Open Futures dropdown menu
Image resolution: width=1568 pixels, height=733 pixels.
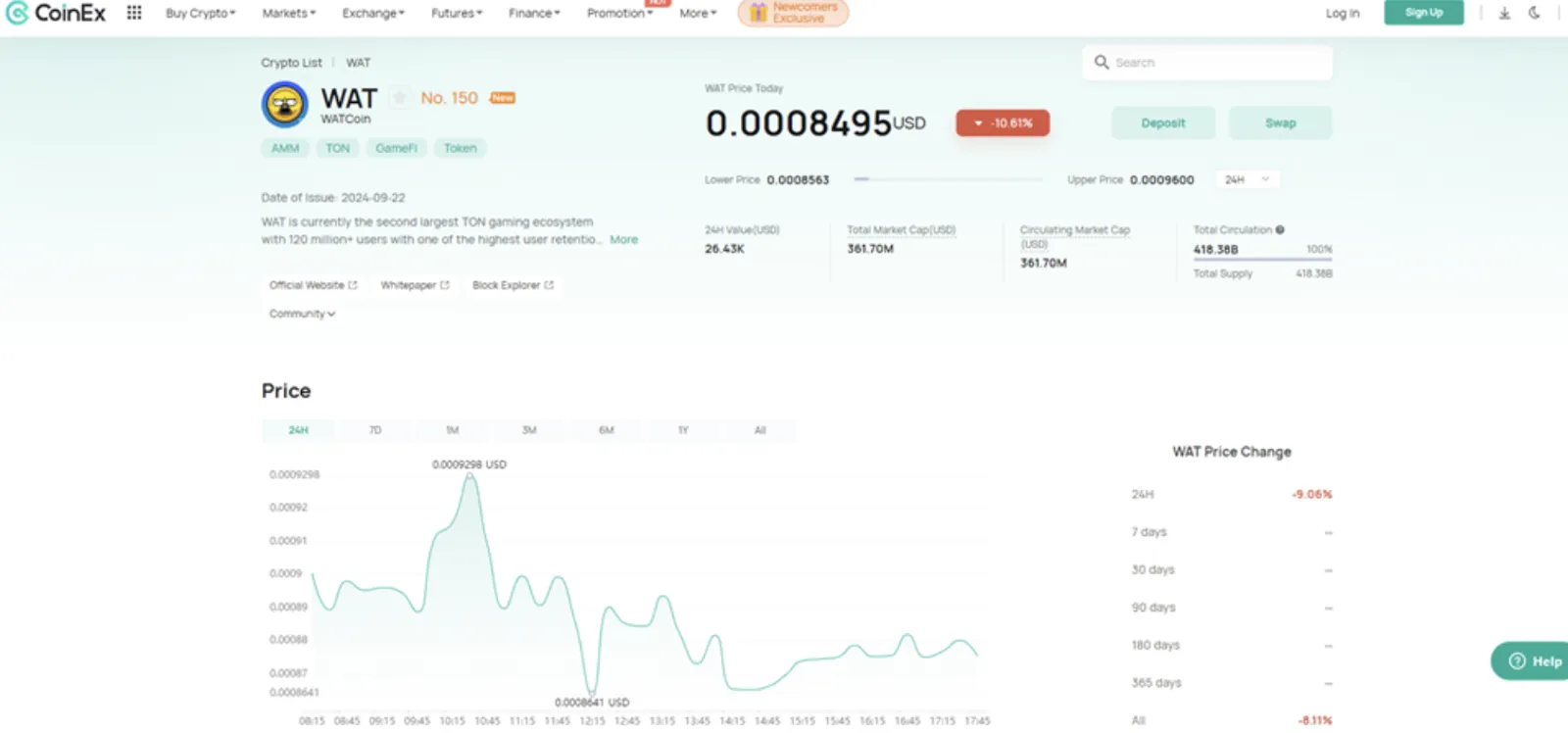[x=457, y=13]
